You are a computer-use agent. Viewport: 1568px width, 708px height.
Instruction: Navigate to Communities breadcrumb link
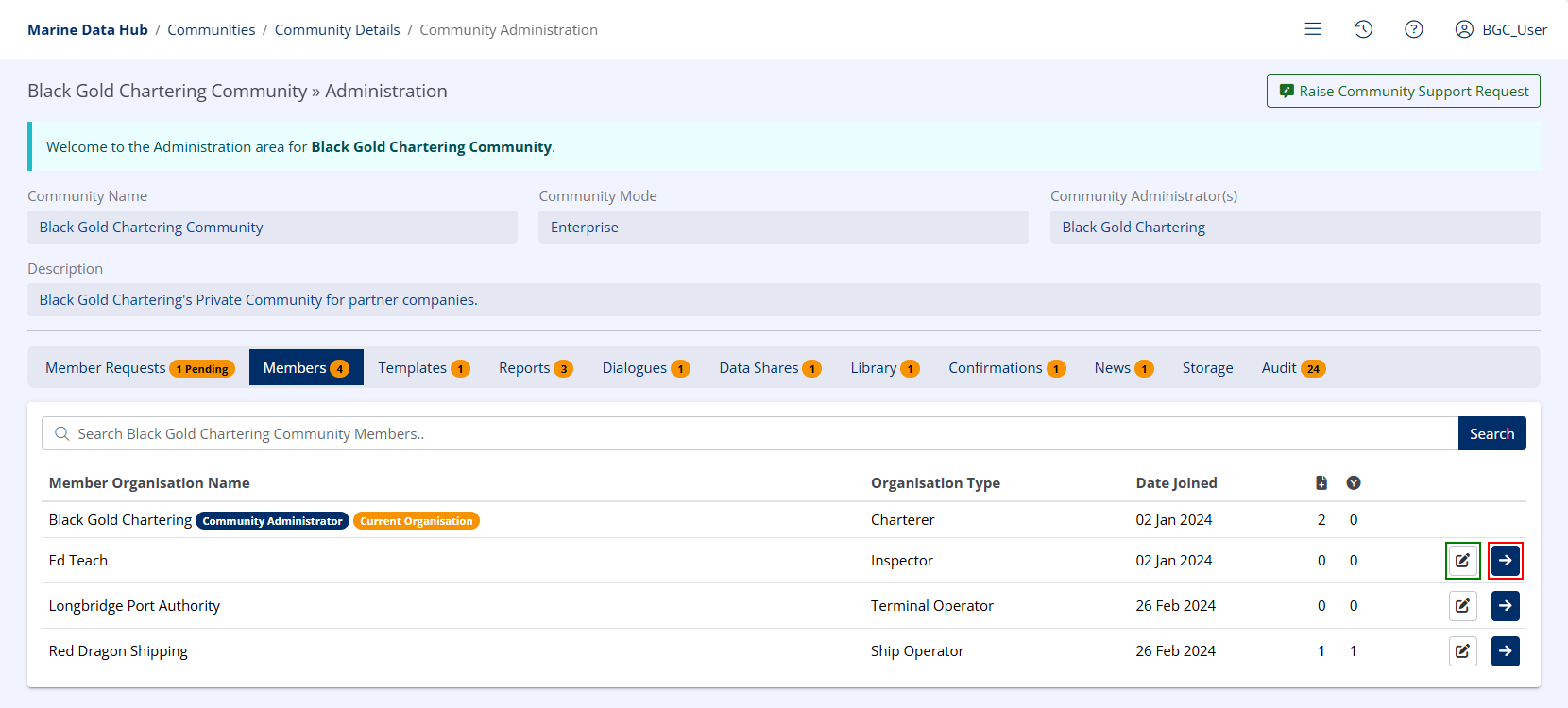(211, 30)
